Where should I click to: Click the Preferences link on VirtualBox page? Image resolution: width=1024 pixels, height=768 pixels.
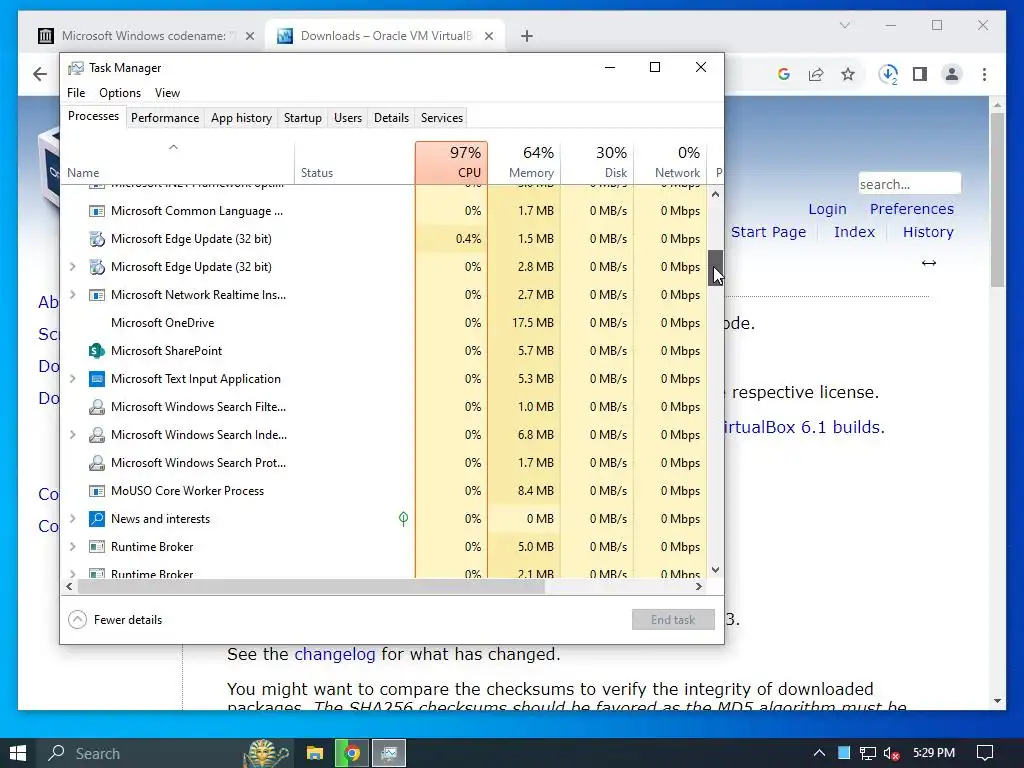coord(912,209)
